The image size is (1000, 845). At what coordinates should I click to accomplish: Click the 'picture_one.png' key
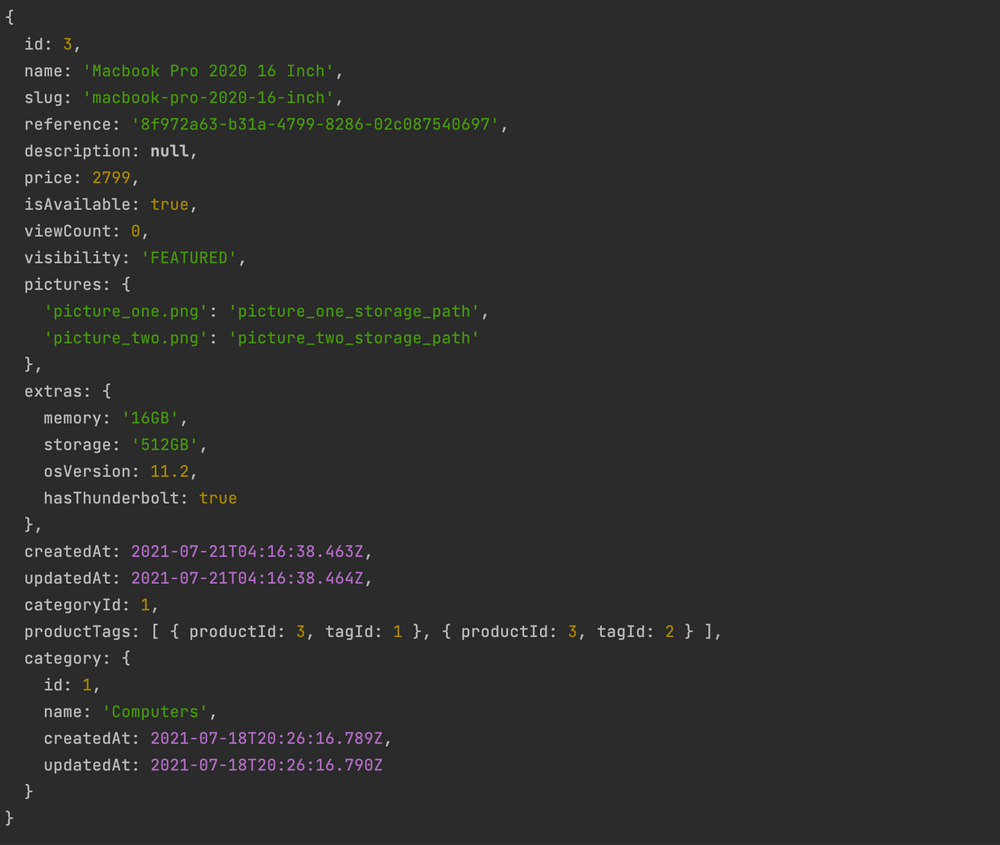point(126,311)
